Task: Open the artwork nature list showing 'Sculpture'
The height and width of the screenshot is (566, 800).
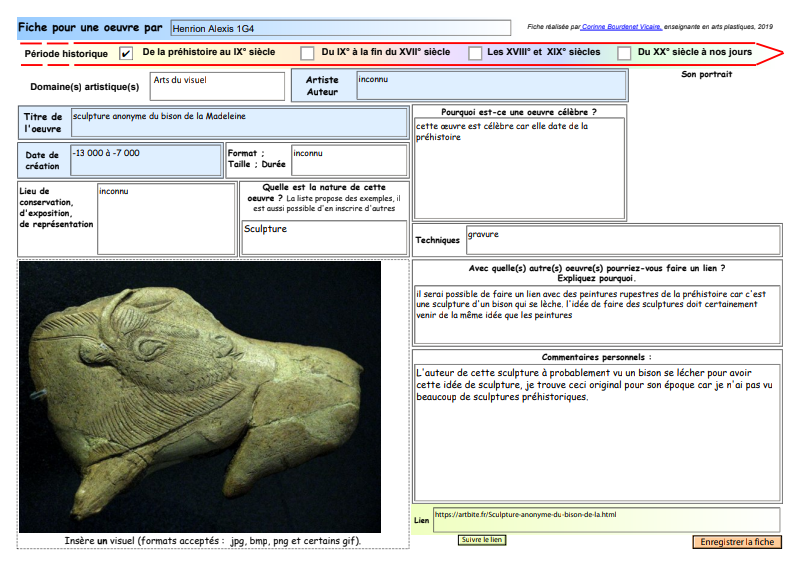Action: (324, 235)
